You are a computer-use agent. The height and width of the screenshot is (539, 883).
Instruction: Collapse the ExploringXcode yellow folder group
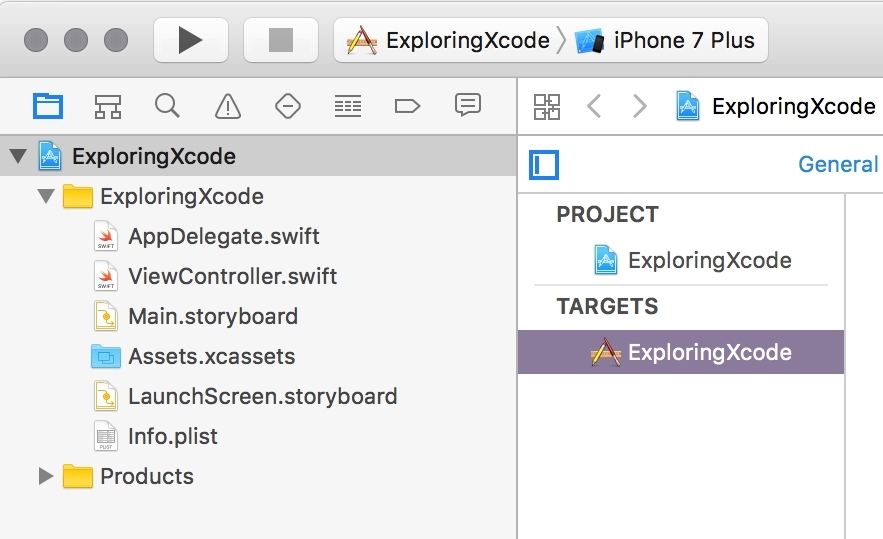point(46,196)
